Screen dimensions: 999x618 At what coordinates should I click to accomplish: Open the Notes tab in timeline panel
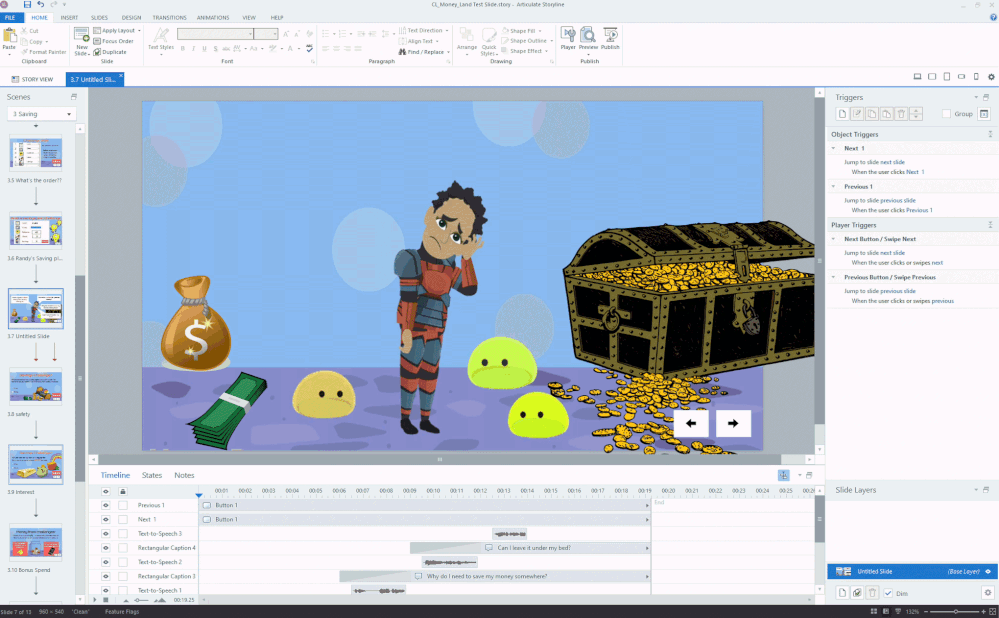tap(184, 475)
